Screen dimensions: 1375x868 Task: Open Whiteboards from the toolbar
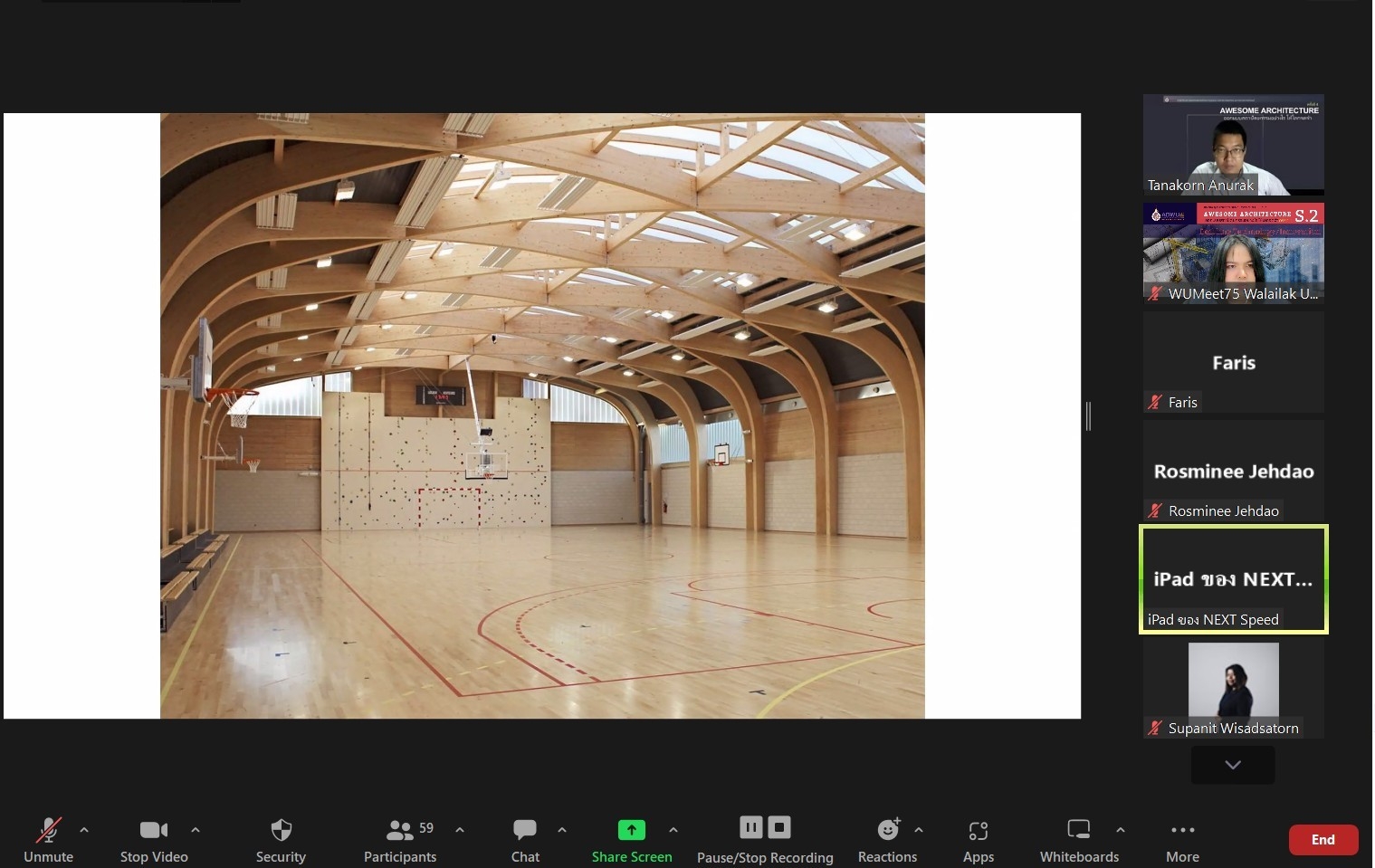point(1078,830)
